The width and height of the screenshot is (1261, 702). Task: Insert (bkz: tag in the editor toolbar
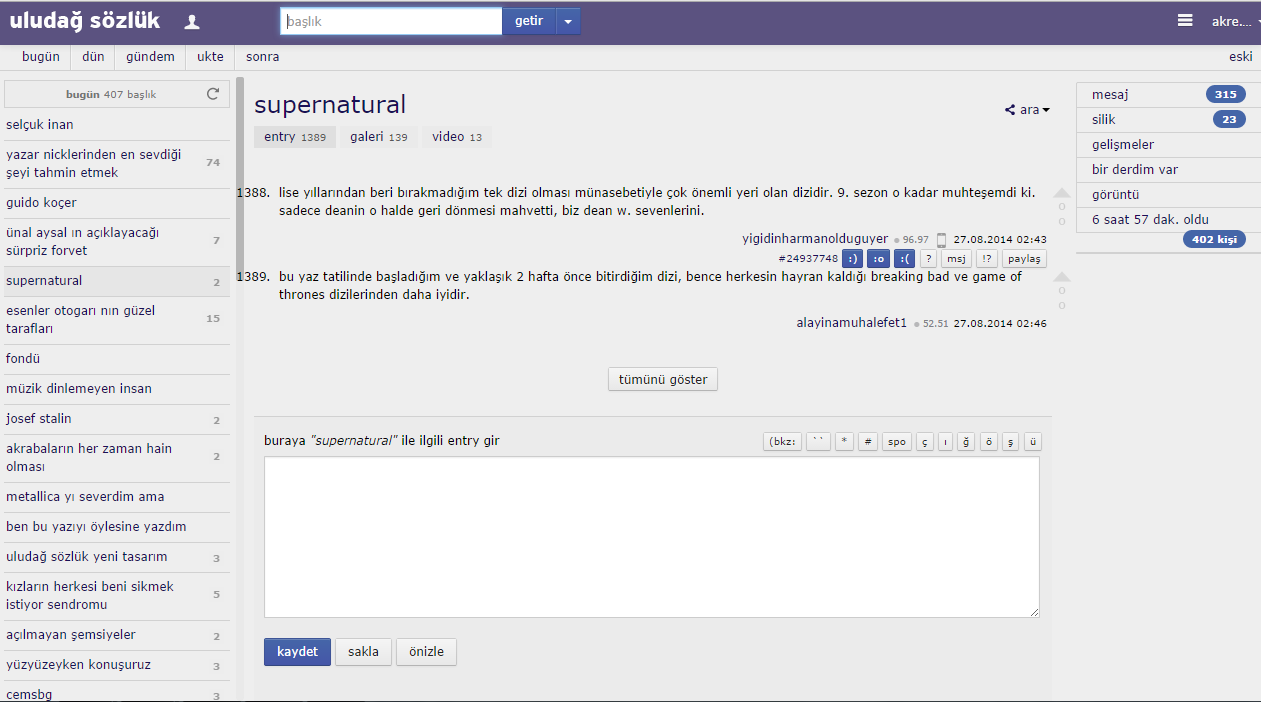pyautogui.click(x=783, y=441)
